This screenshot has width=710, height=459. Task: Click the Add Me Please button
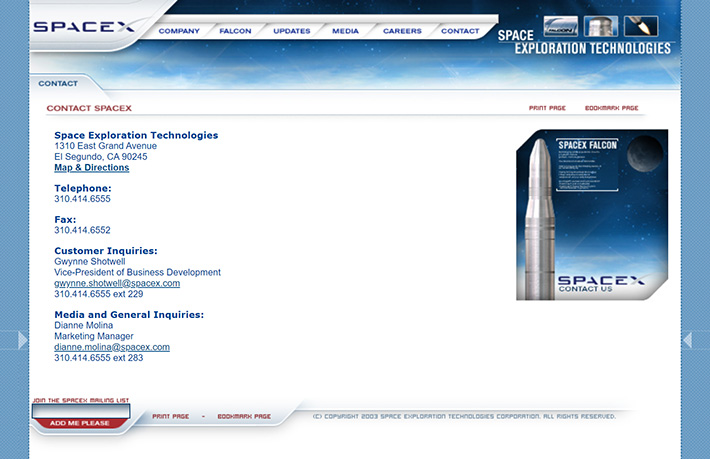point(80,423)
